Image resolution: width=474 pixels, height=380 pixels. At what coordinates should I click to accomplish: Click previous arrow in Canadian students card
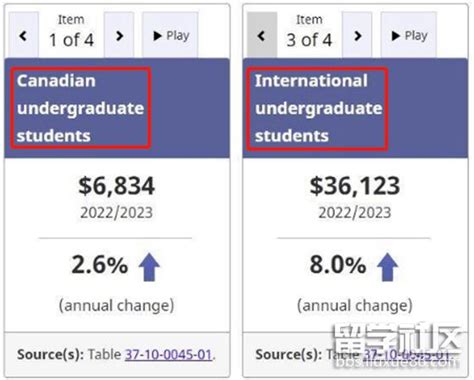[23, 35]
